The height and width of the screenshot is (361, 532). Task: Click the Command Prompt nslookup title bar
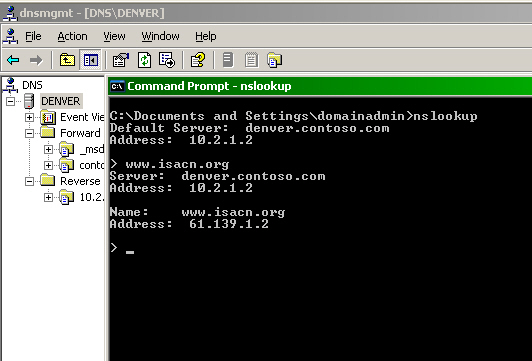[x=320, y=86]
